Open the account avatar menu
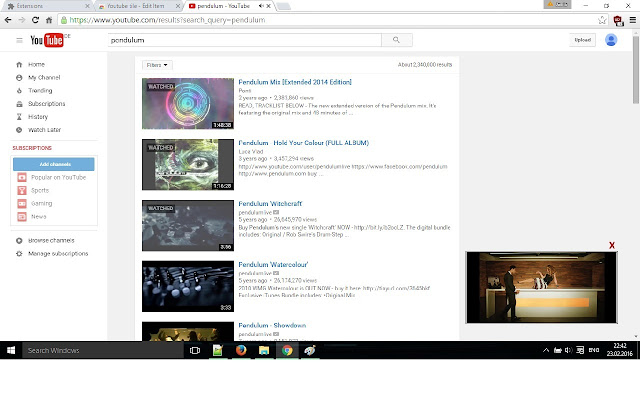Viewport: 640px width, 400px height. (x=611, y=40)
